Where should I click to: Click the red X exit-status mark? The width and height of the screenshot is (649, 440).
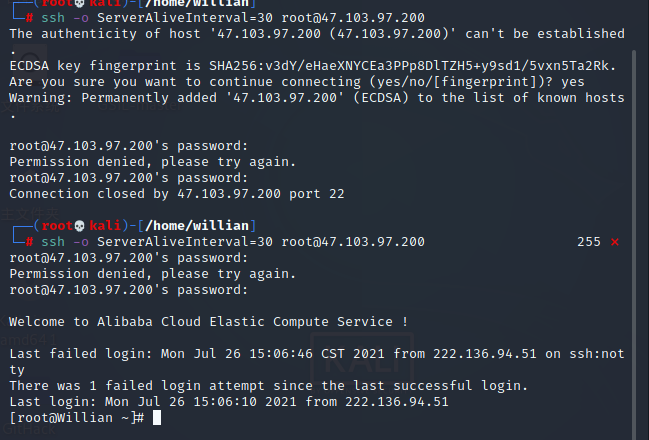pos(615,242)
